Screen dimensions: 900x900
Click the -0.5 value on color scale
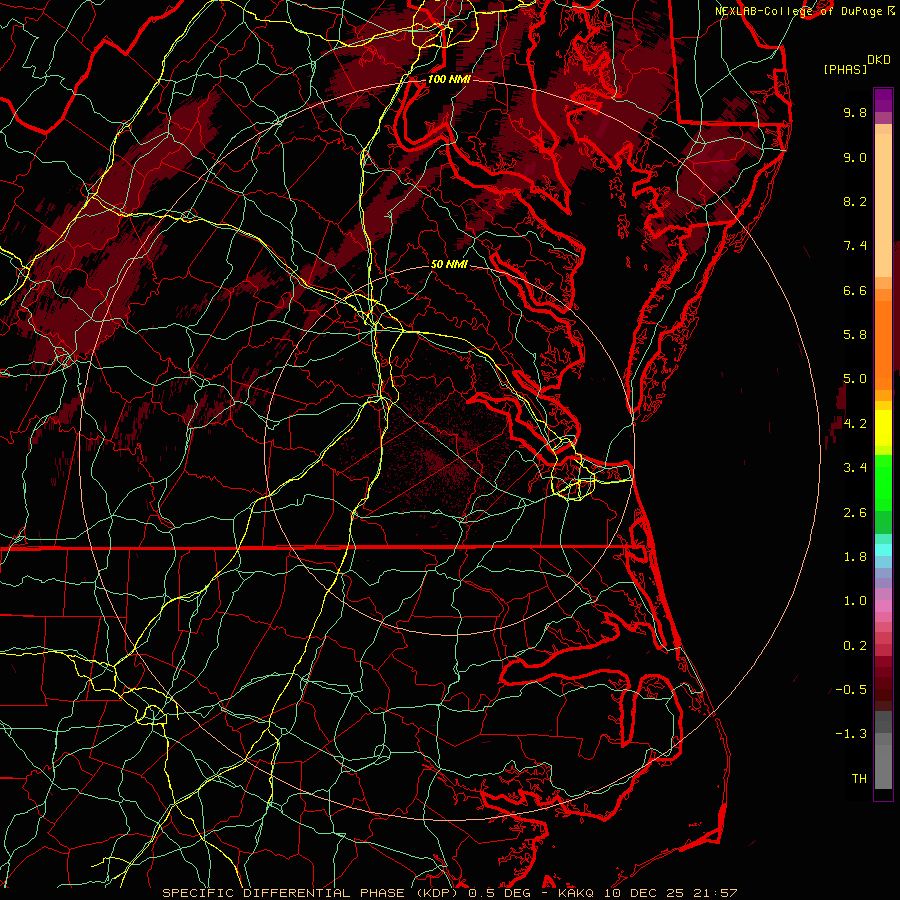pos(851,690)
